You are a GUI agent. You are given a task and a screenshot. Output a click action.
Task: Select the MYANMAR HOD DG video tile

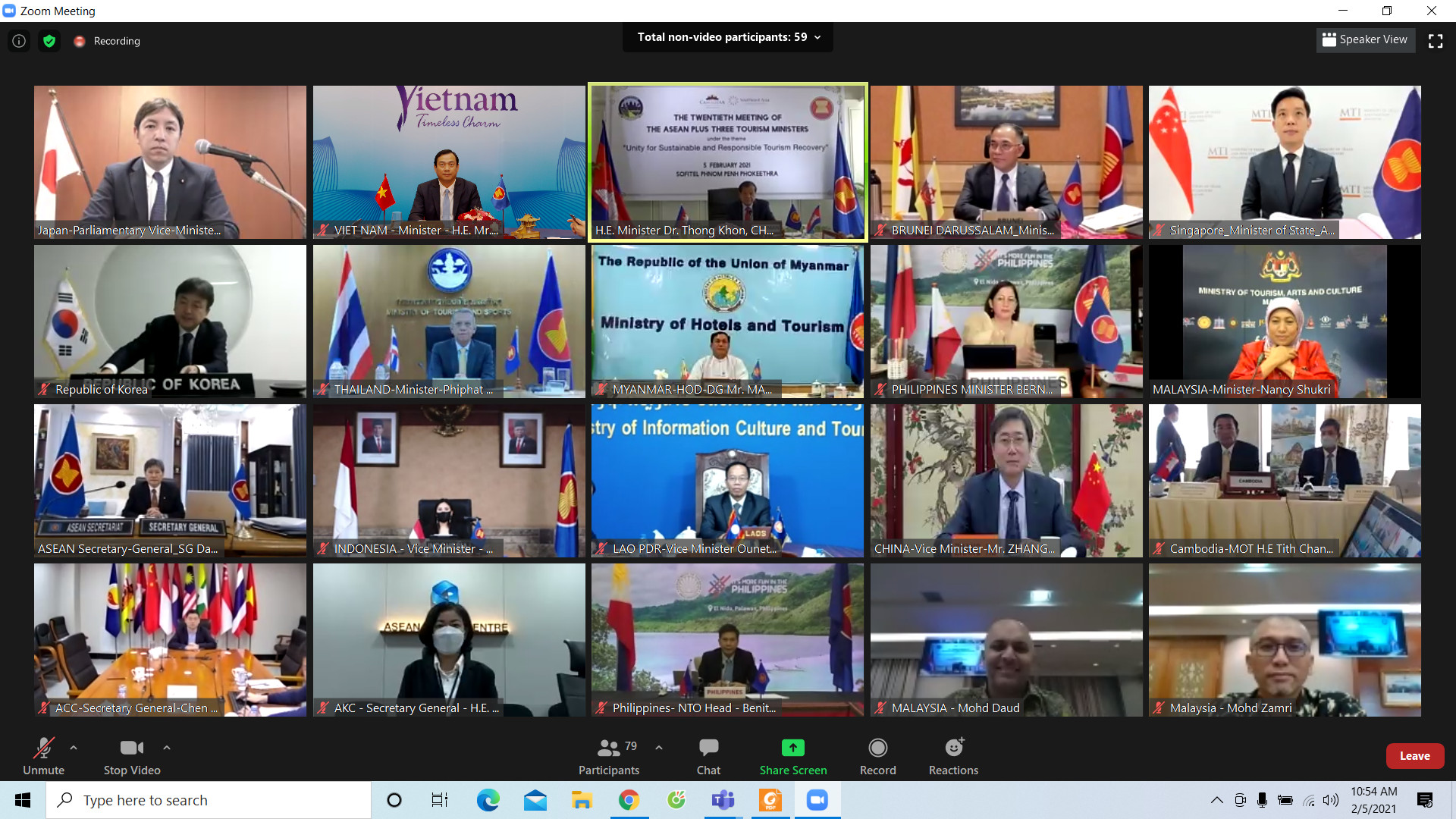[x=728, y=322]
